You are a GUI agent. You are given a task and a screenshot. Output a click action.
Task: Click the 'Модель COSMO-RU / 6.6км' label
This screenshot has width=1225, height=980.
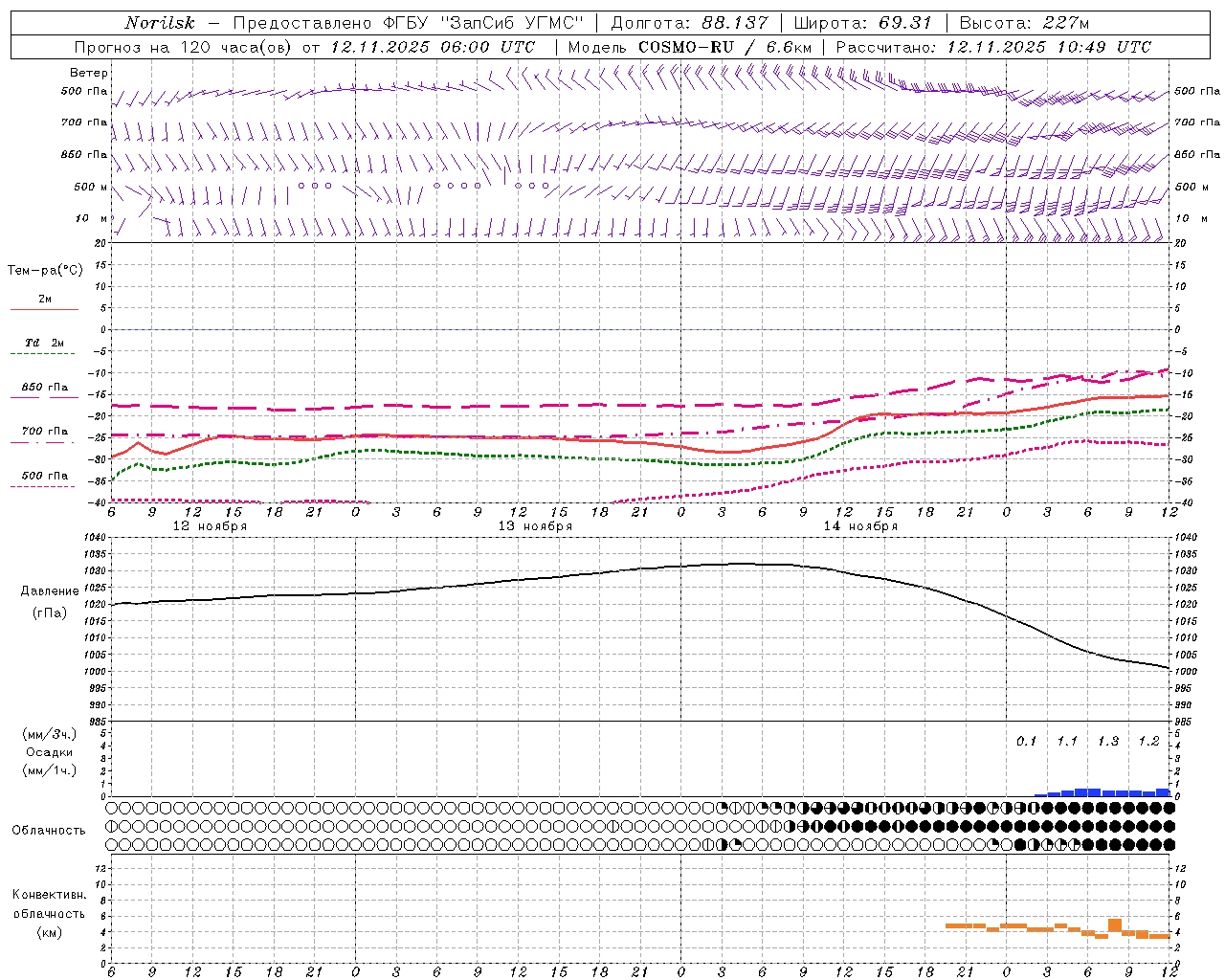[x=690, y=47]
